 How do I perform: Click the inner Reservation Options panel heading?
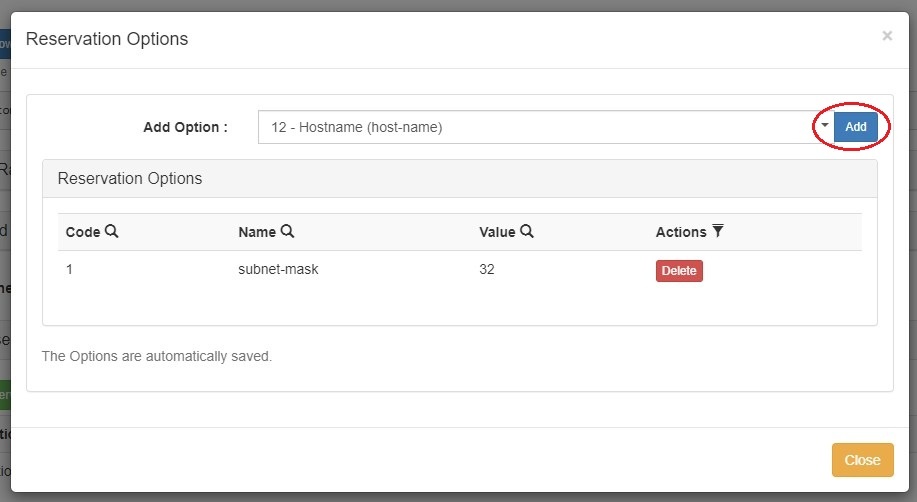[x=130, y=179]
